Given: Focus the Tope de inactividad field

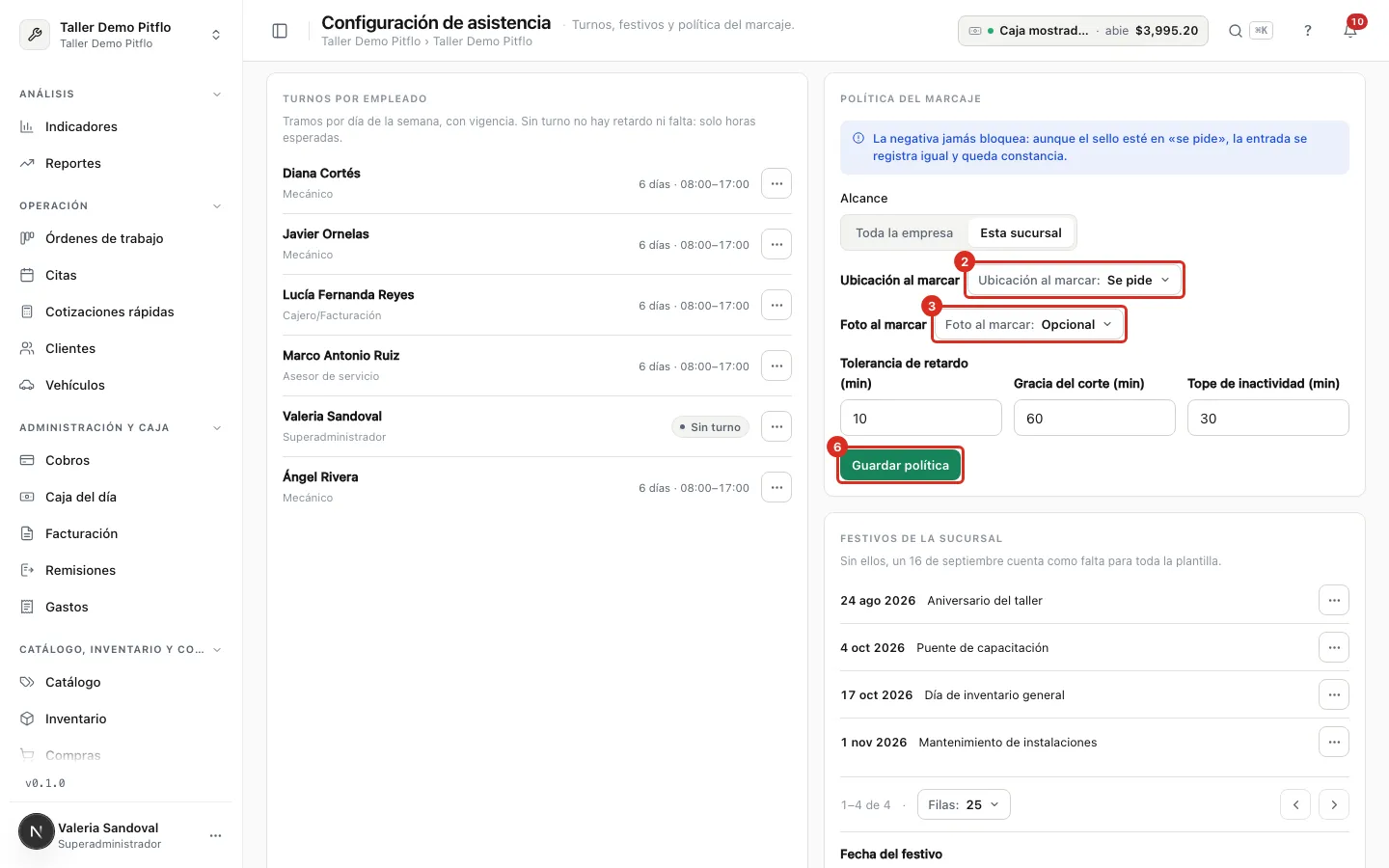Looking at the screenshot, I should click(x=1268, y=418).
